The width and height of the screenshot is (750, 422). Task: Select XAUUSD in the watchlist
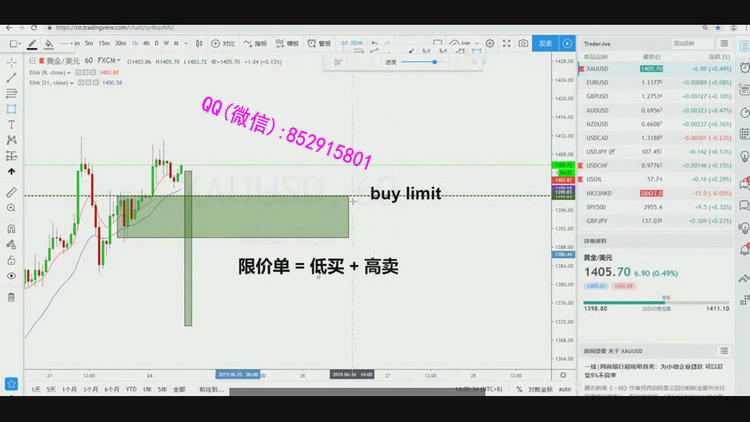[x=599, y=69]
